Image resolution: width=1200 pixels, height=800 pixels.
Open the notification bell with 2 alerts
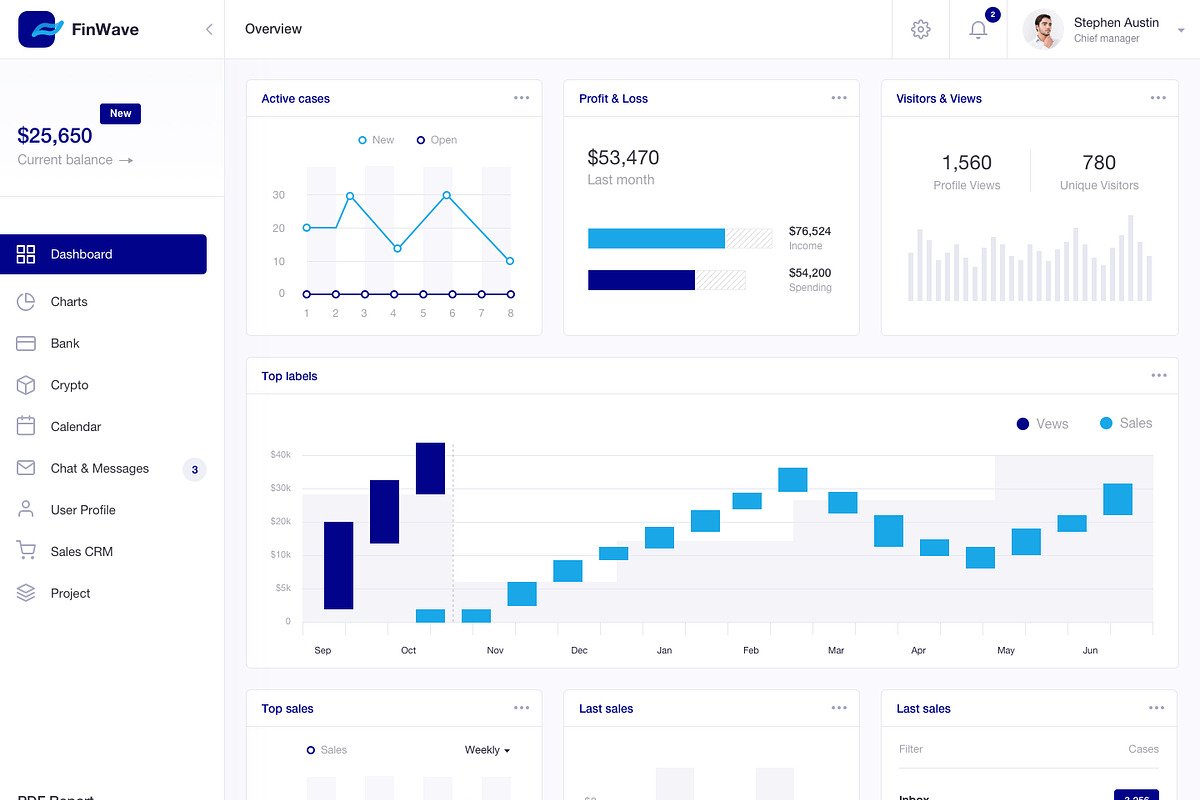pyautogui.click(x=978, y=30)
